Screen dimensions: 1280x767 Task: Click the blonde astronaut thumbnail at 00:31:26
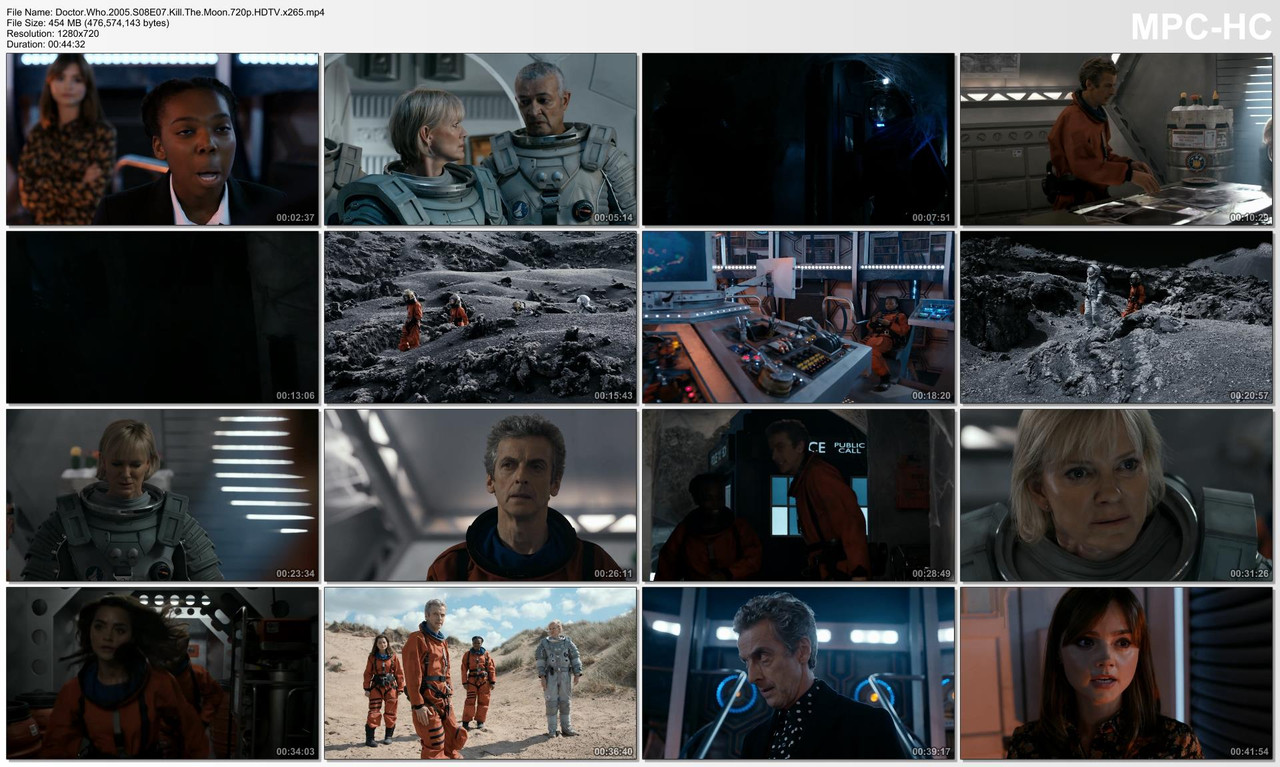pyautogui.click(x=1114, y=495)
